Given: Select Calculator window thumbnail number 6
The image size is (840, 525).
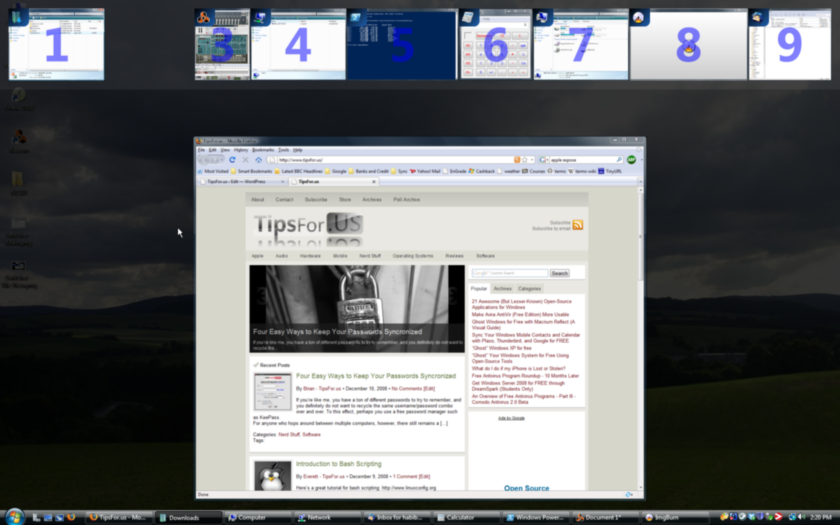Looking at the screenshot, I should tap(496, 44).
